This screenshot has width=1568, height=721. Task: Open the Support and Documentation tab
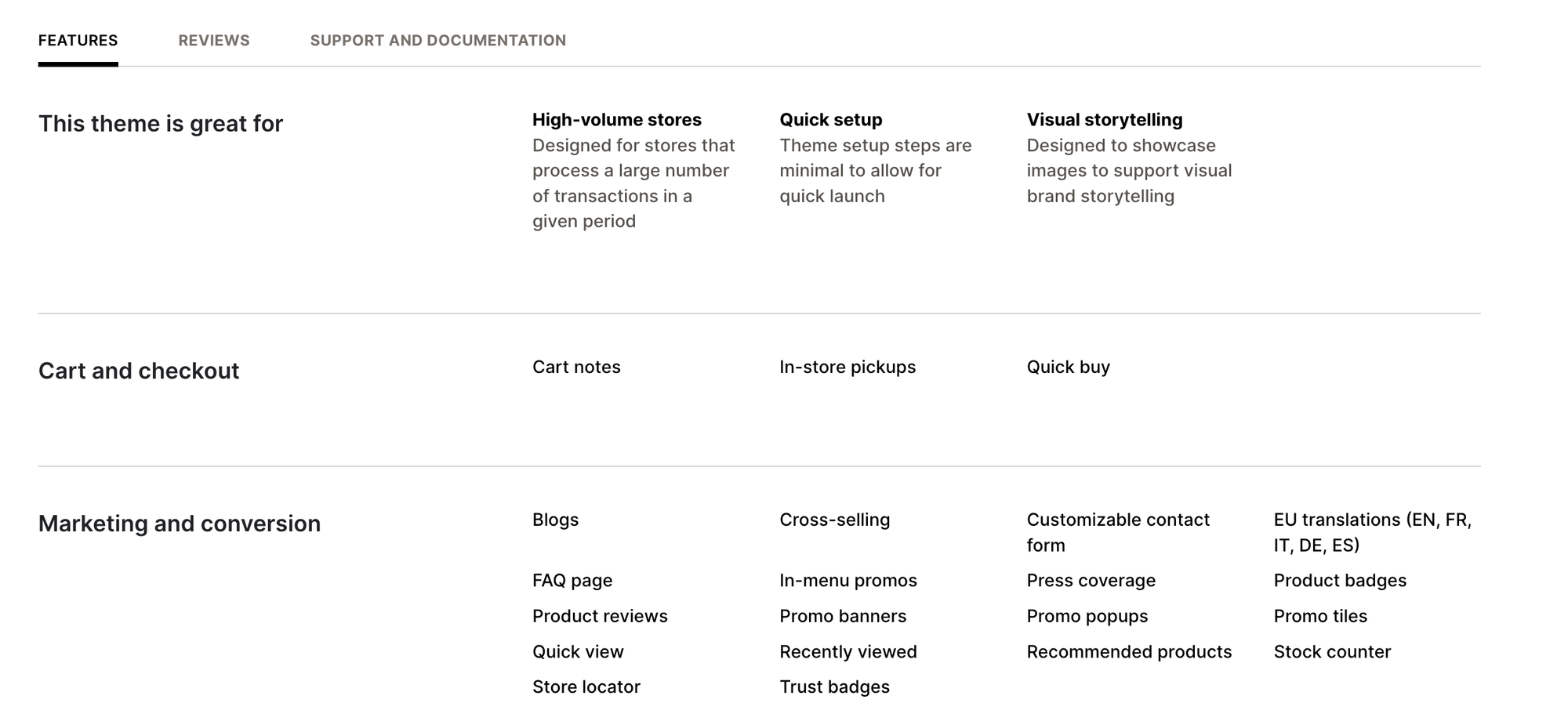[438, 40]
